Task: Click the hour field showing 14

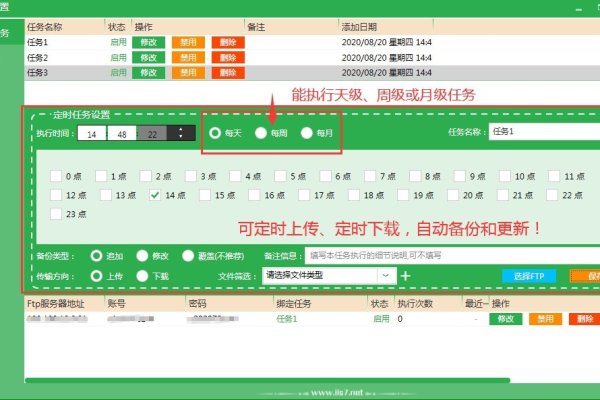Action: [x=92, y=134]
